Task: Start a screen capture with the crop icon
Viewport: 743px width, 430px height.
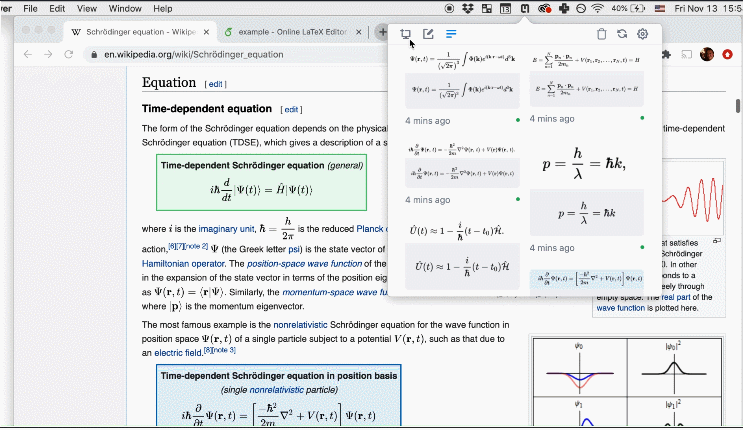Action: (x=406, y=34)
